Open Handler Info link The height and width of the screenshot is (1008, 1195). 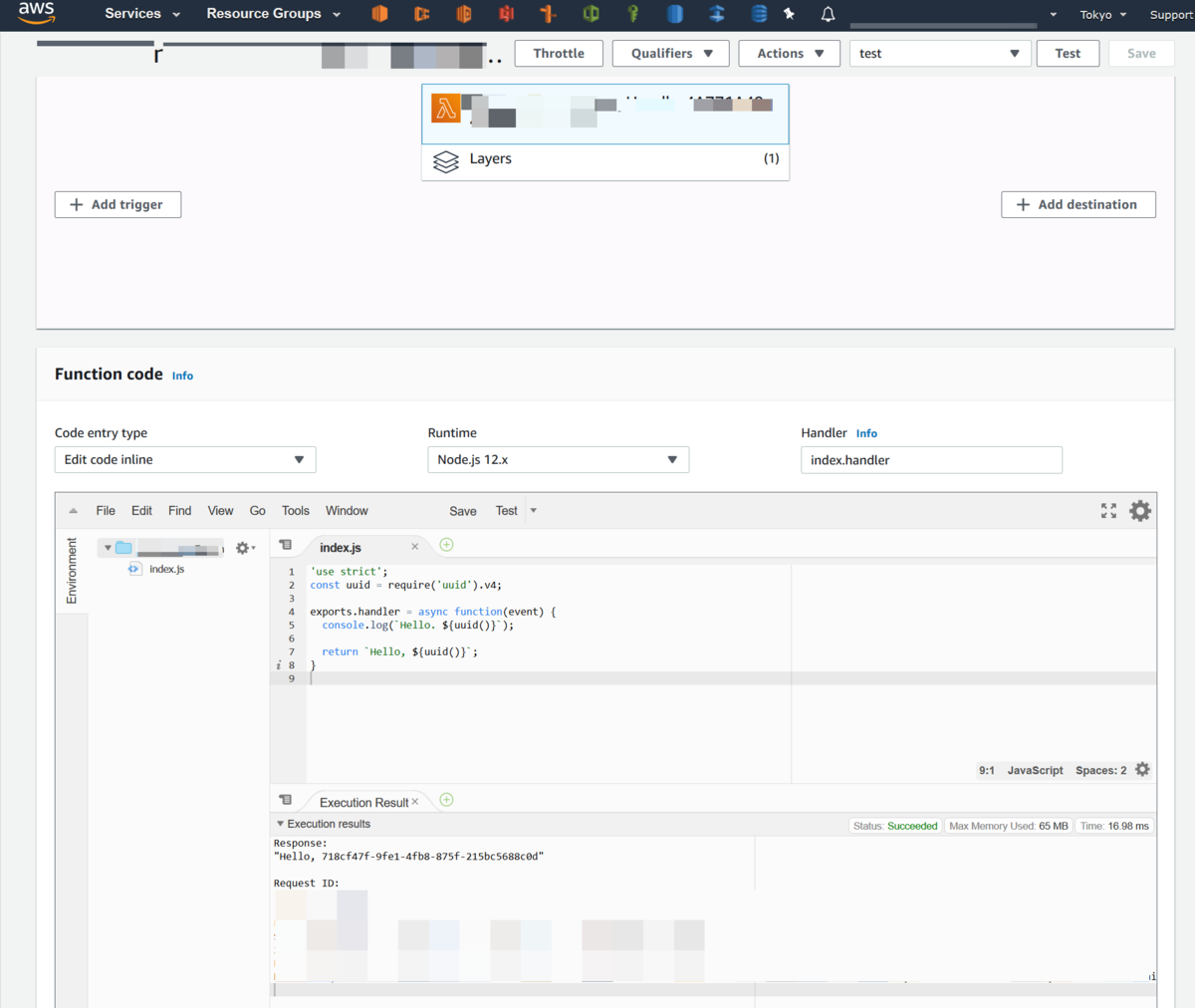click(x=866, y=433)
